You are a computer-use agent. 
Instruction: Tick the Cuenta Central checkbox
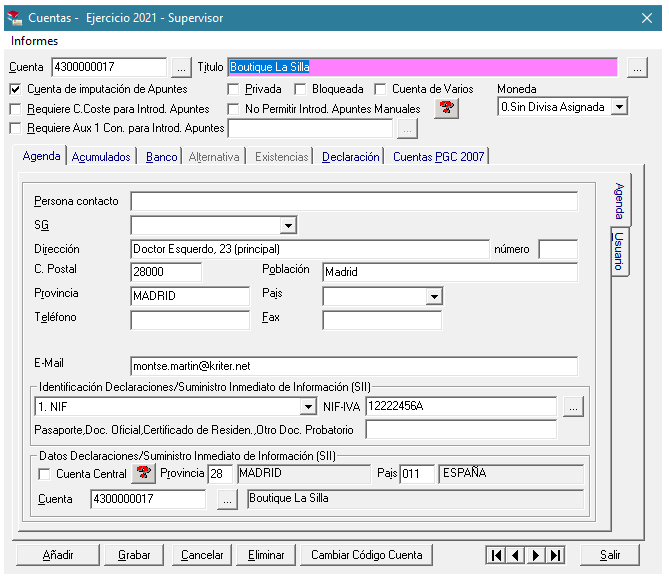click(45, 474)
